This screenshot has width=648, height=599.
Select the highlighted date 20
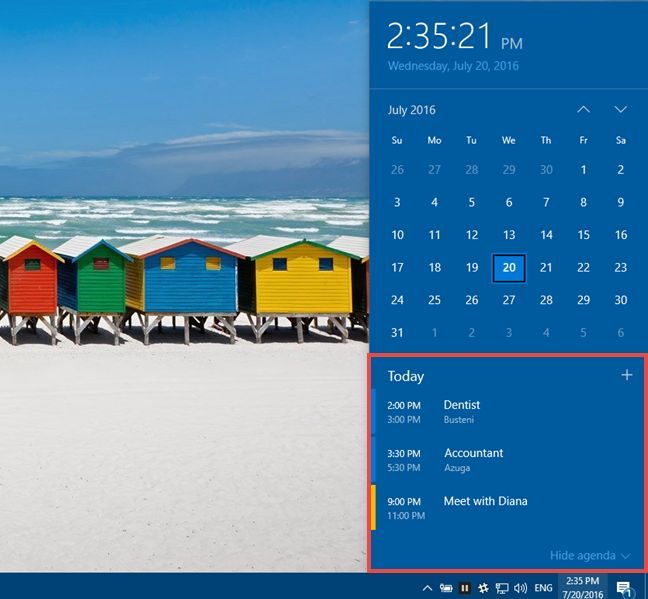pyautogui.click(x=509, y=268)
